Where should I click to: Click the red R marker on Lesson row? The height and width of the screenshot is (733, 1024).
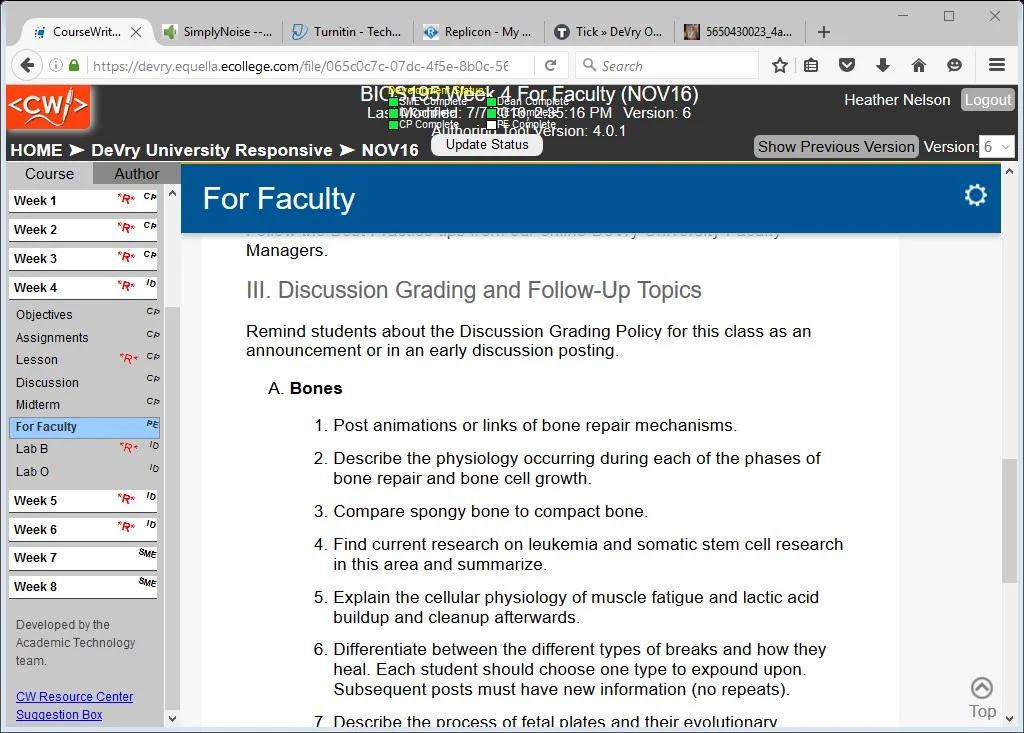point(129,359)
